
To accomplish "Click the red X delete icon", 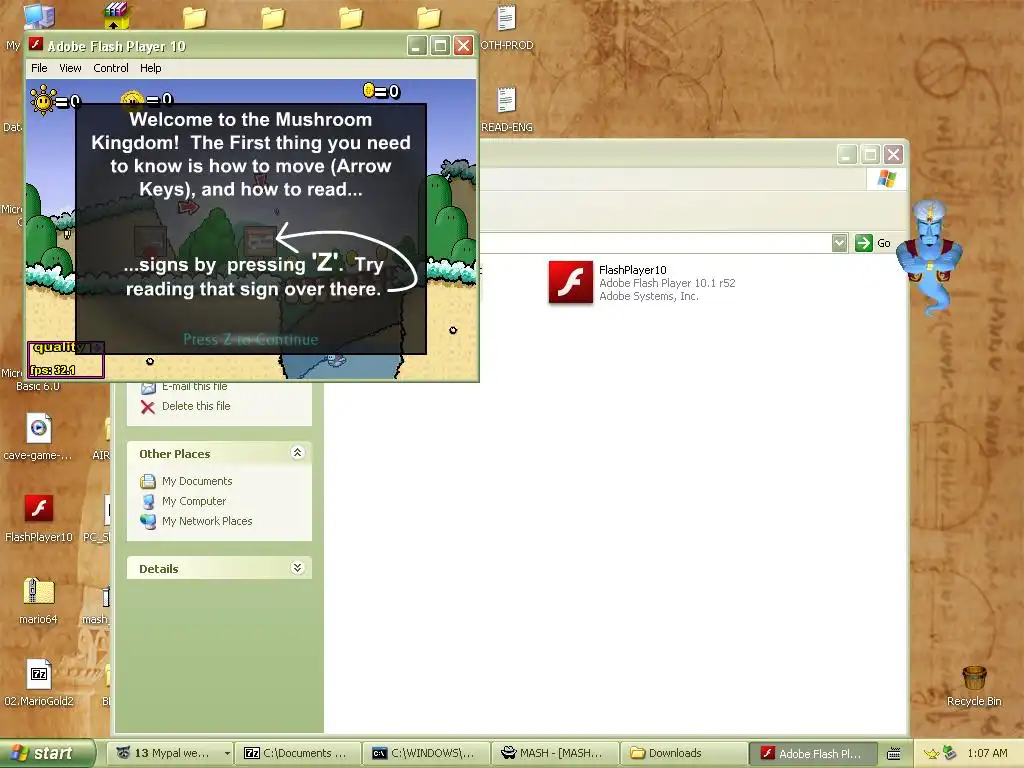I will coord(148,407).
